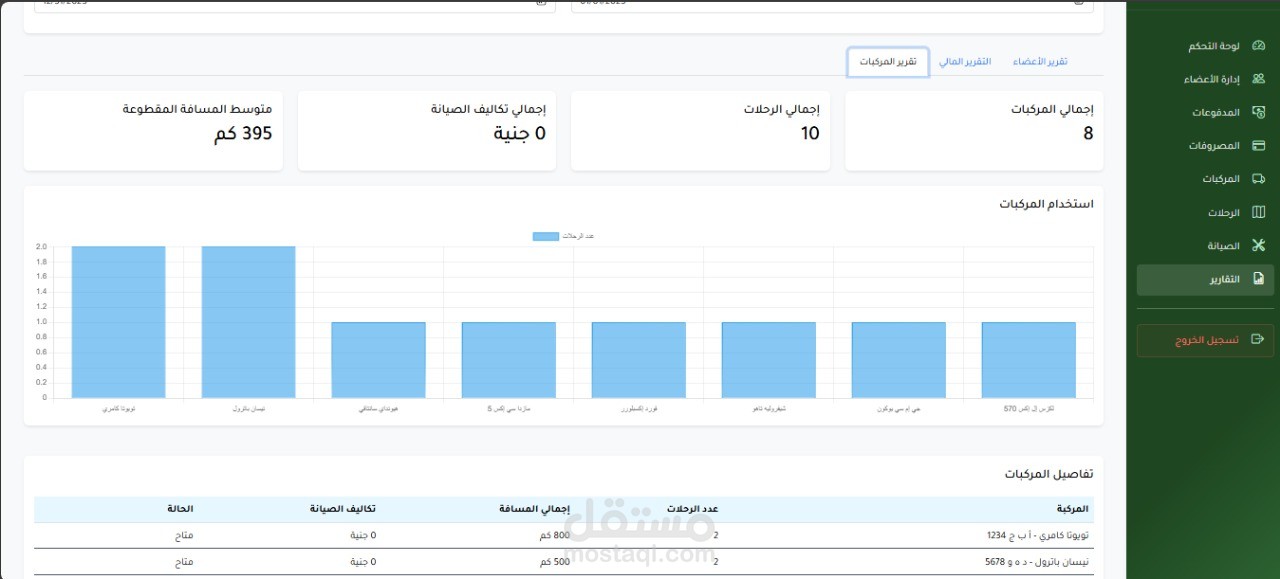Click متاح status in the تويوتا كامري row

(x=183, y=535)
